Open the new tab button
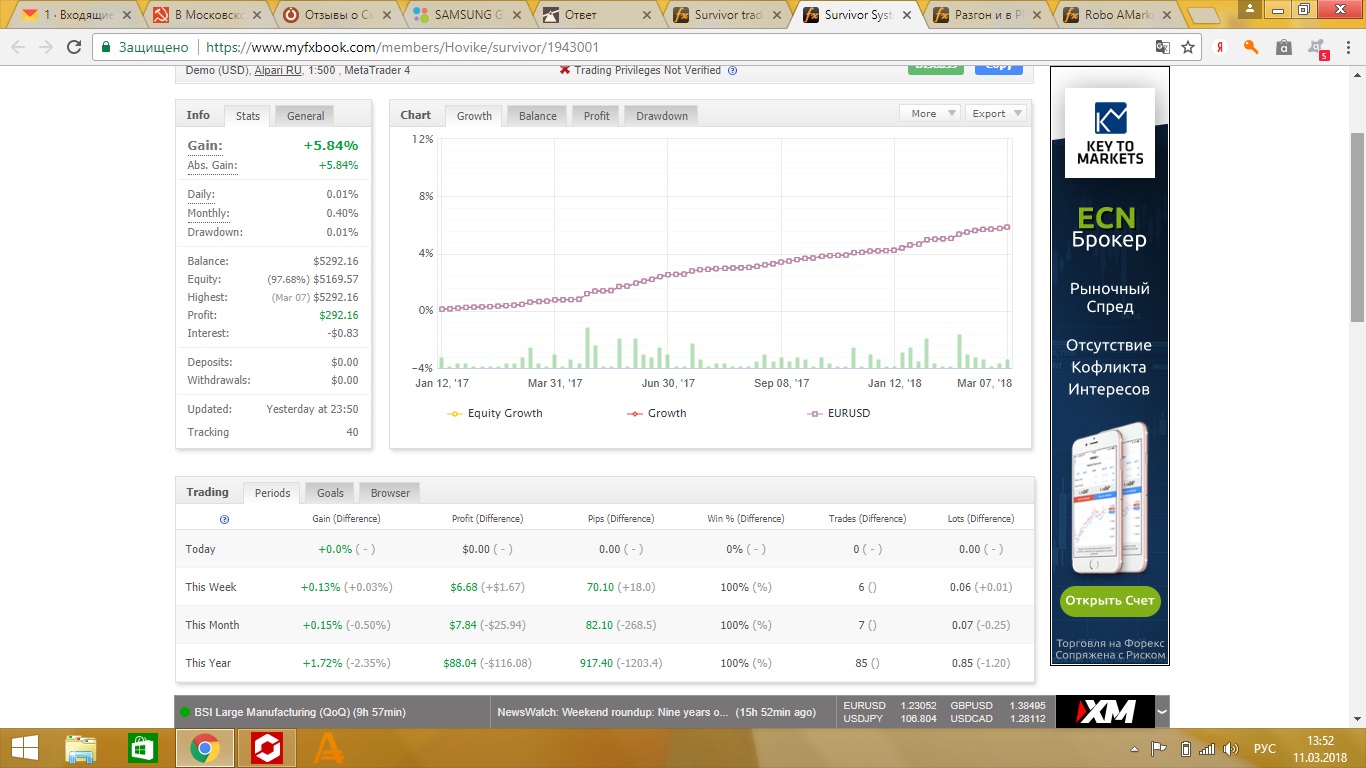 coord(1203,15)
